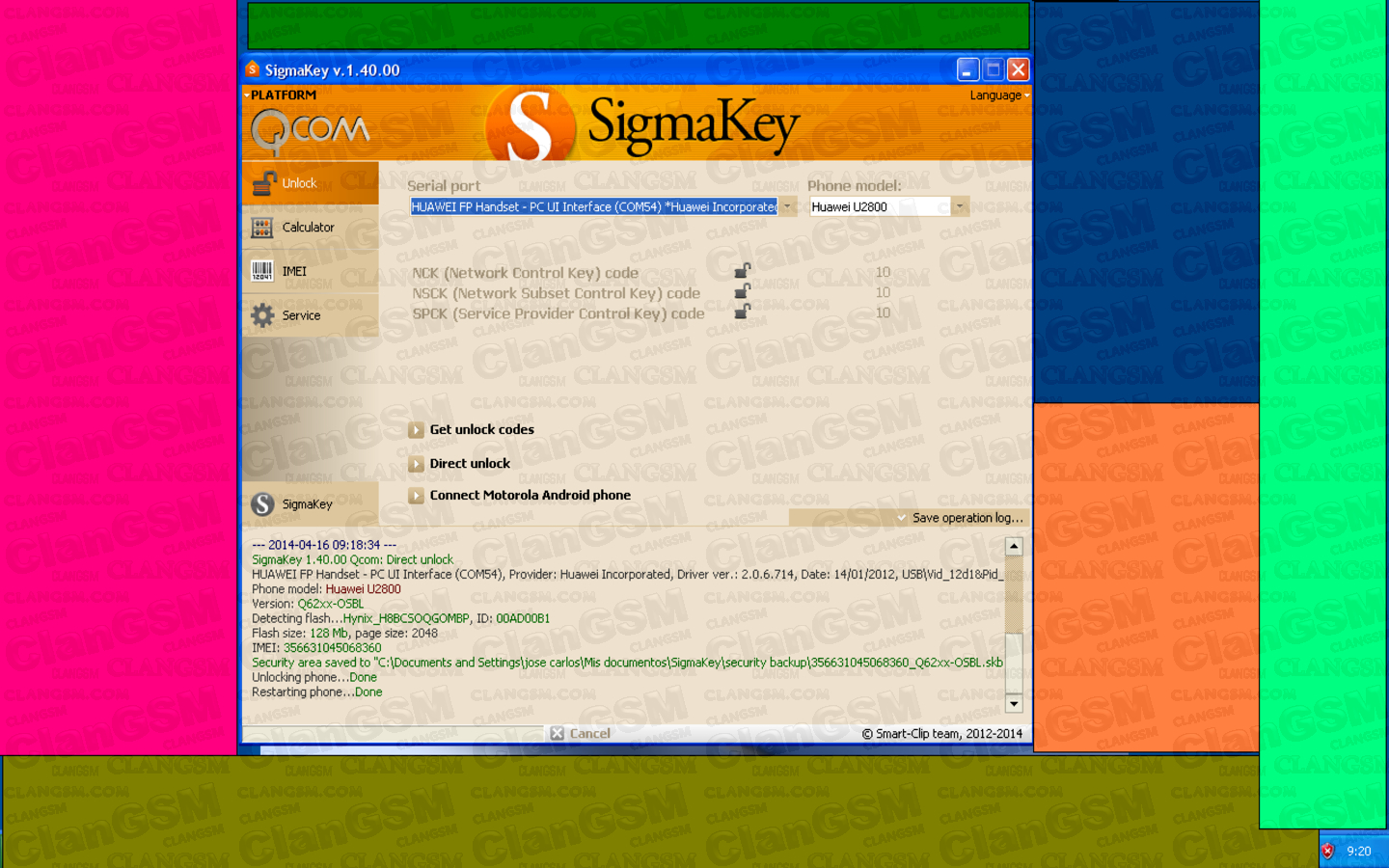Click the Restarting phone...Done log line
Image resolution: width=1389 pixels, height=868 pixels.
tap(317, 692)
